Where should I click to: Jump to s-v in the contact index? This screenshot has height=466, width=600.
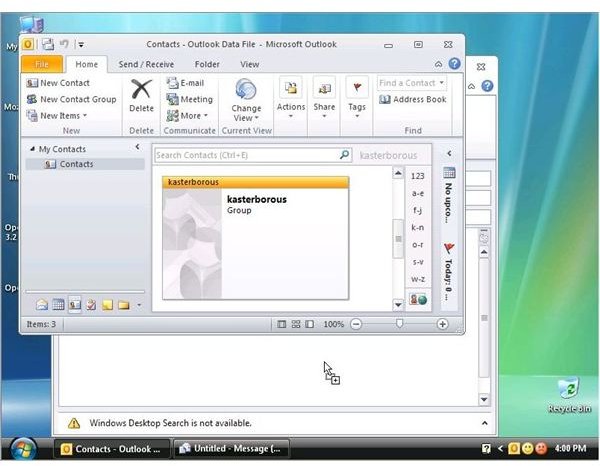pos(417,262)
